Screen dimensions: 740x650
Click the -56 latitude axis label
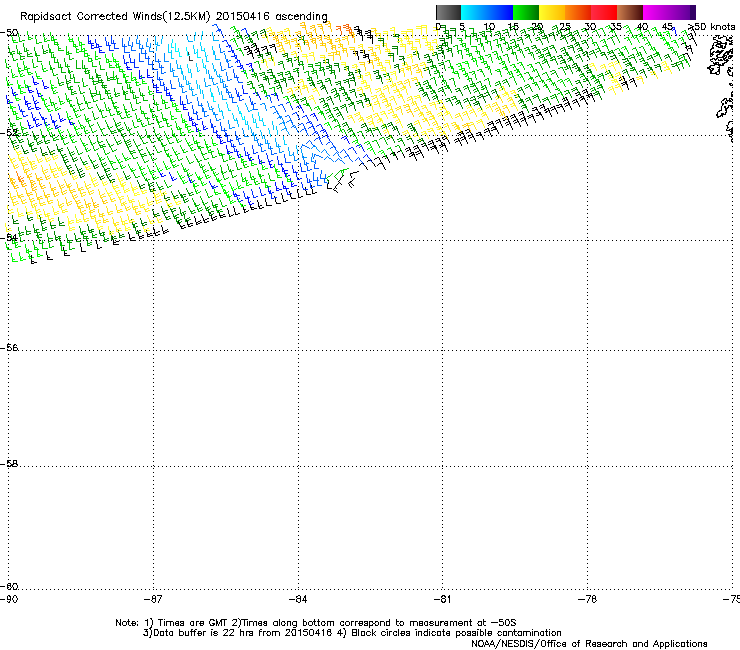pos(9,347)
